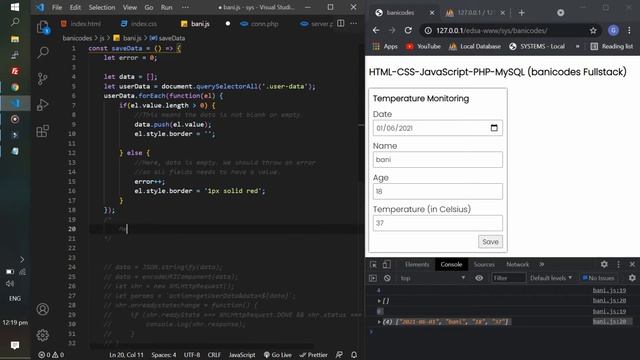Open the Run and Debug view
Viewport: 640px width, 360px height.
tap(42, 105)
